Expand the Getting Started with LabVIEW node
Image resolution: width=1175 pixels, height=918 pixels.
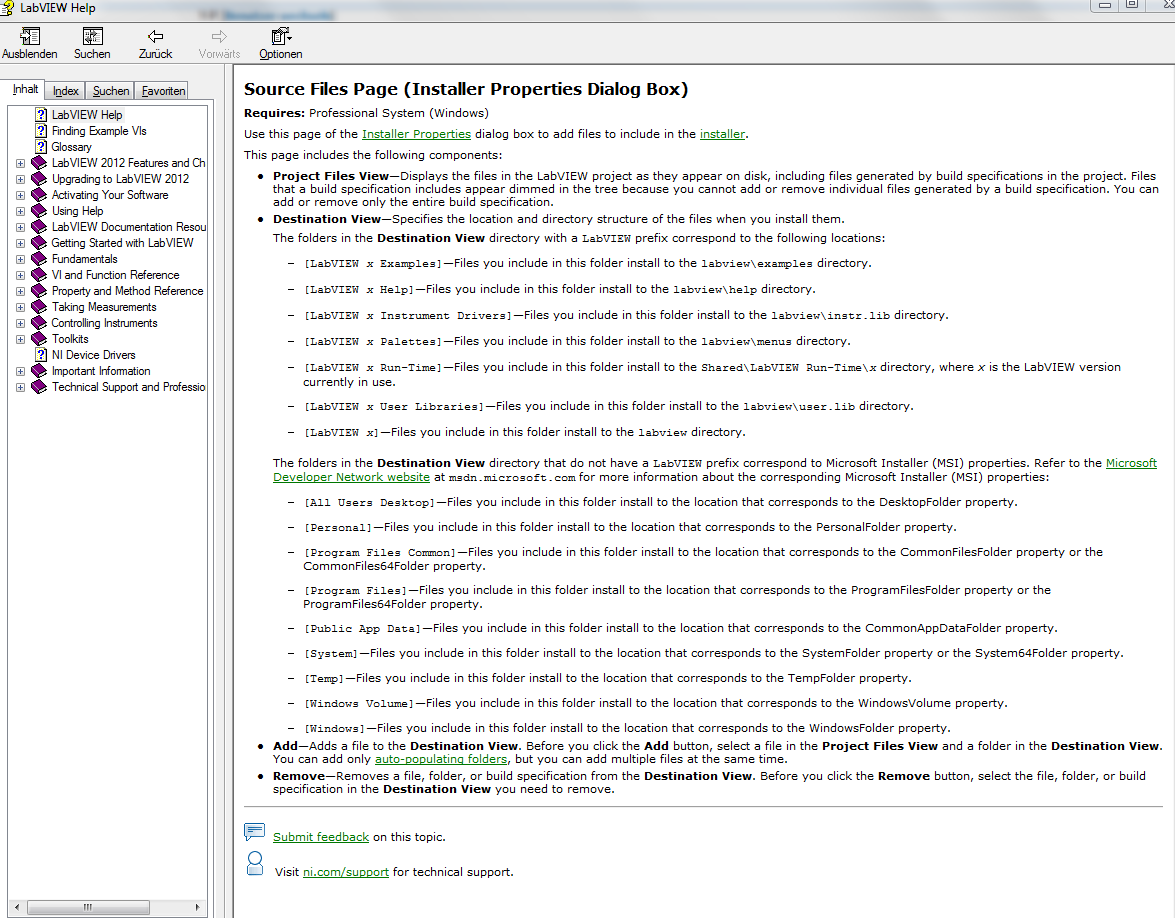[20, 243]
